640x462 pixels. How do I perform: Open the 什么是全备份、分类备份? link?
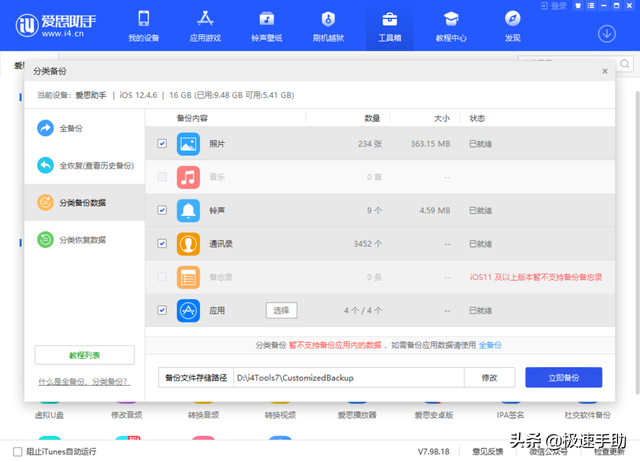(x=84, y=382)
